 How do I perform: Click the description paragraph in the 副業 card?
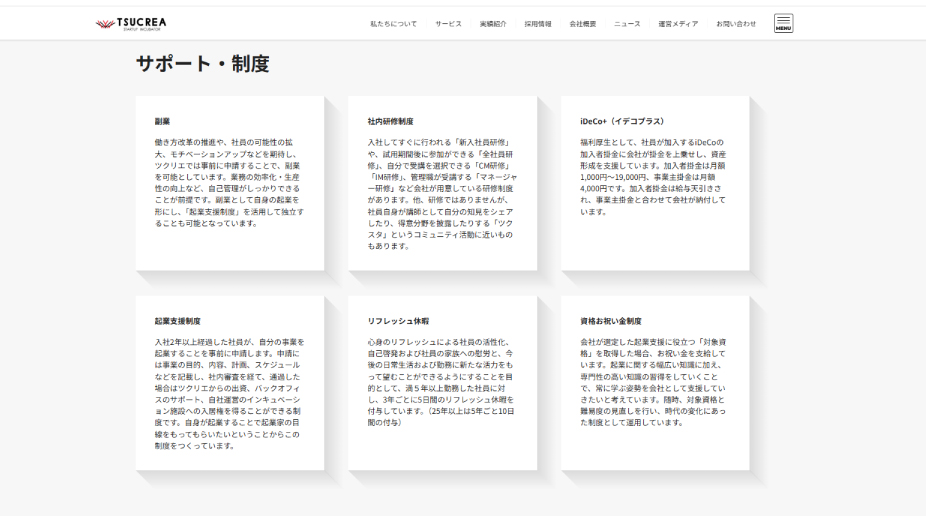tap(229, 182)
